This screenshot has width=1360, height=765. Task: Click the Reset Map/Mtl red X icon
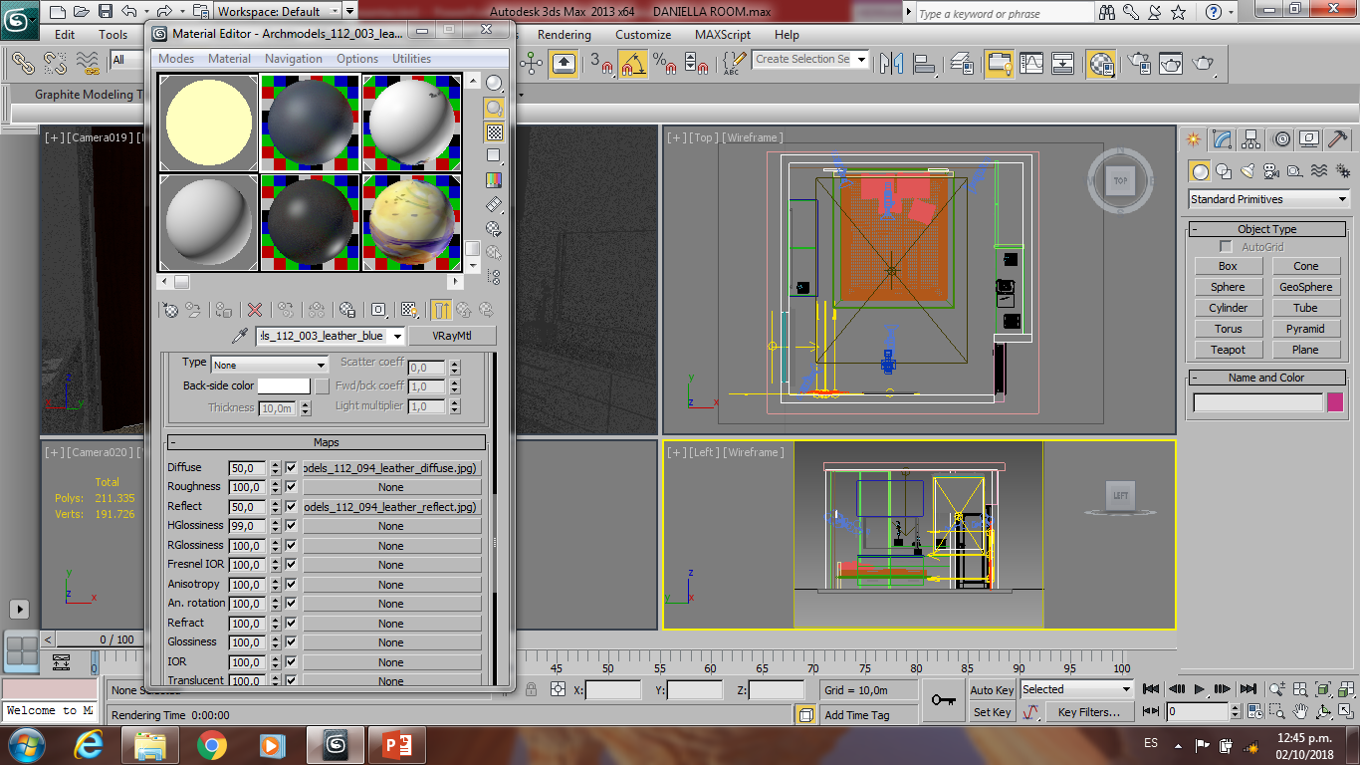[255, 310]
